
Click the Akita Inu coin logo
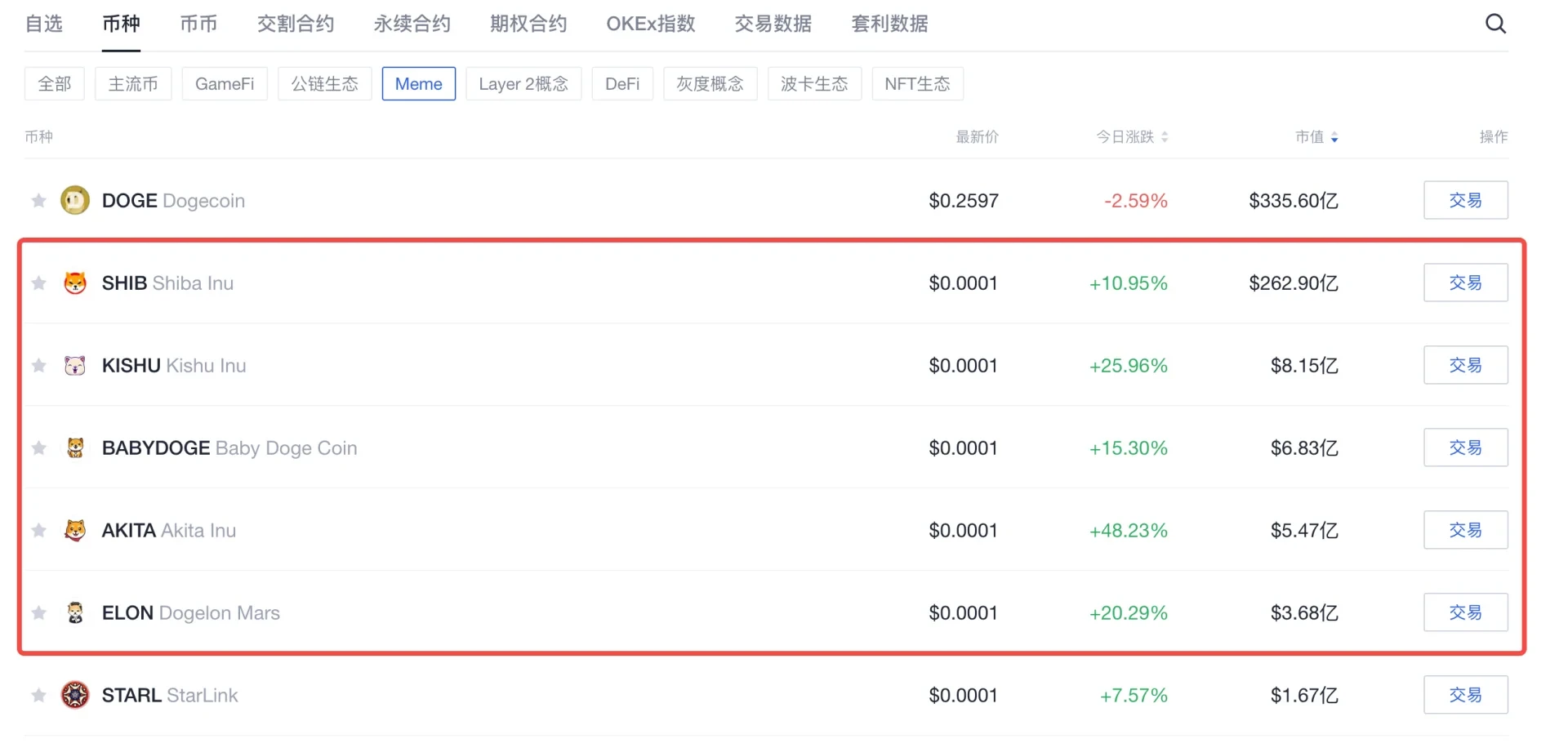pos(75,531)
